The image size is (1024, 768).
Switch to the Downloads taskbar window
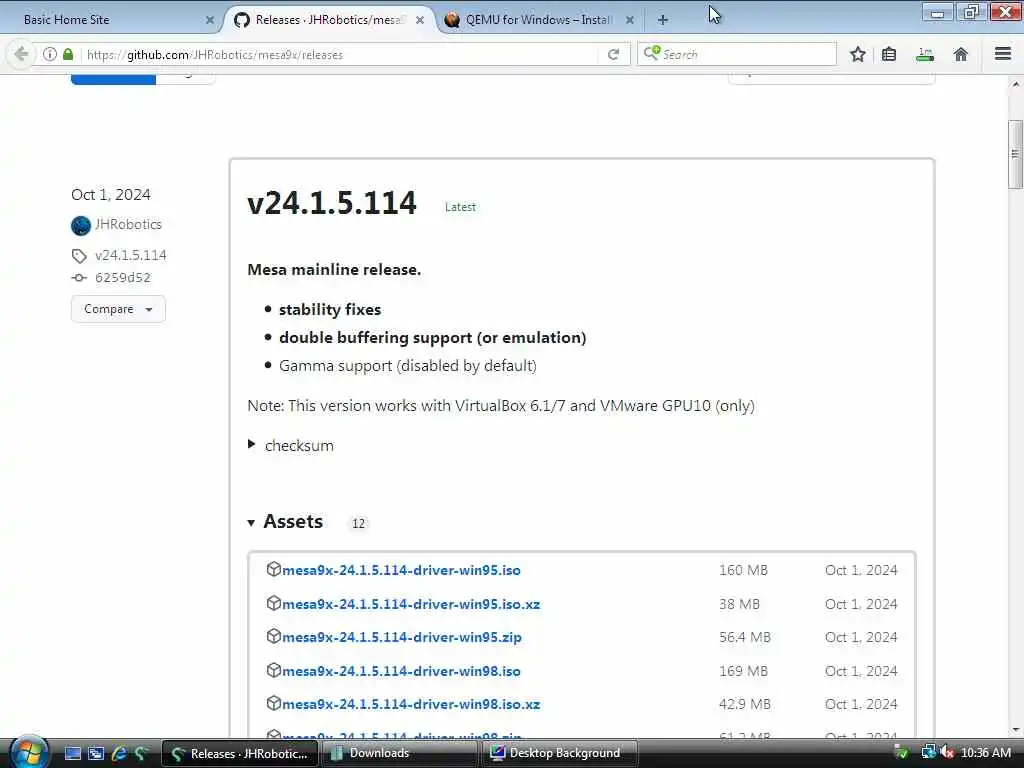400,753
